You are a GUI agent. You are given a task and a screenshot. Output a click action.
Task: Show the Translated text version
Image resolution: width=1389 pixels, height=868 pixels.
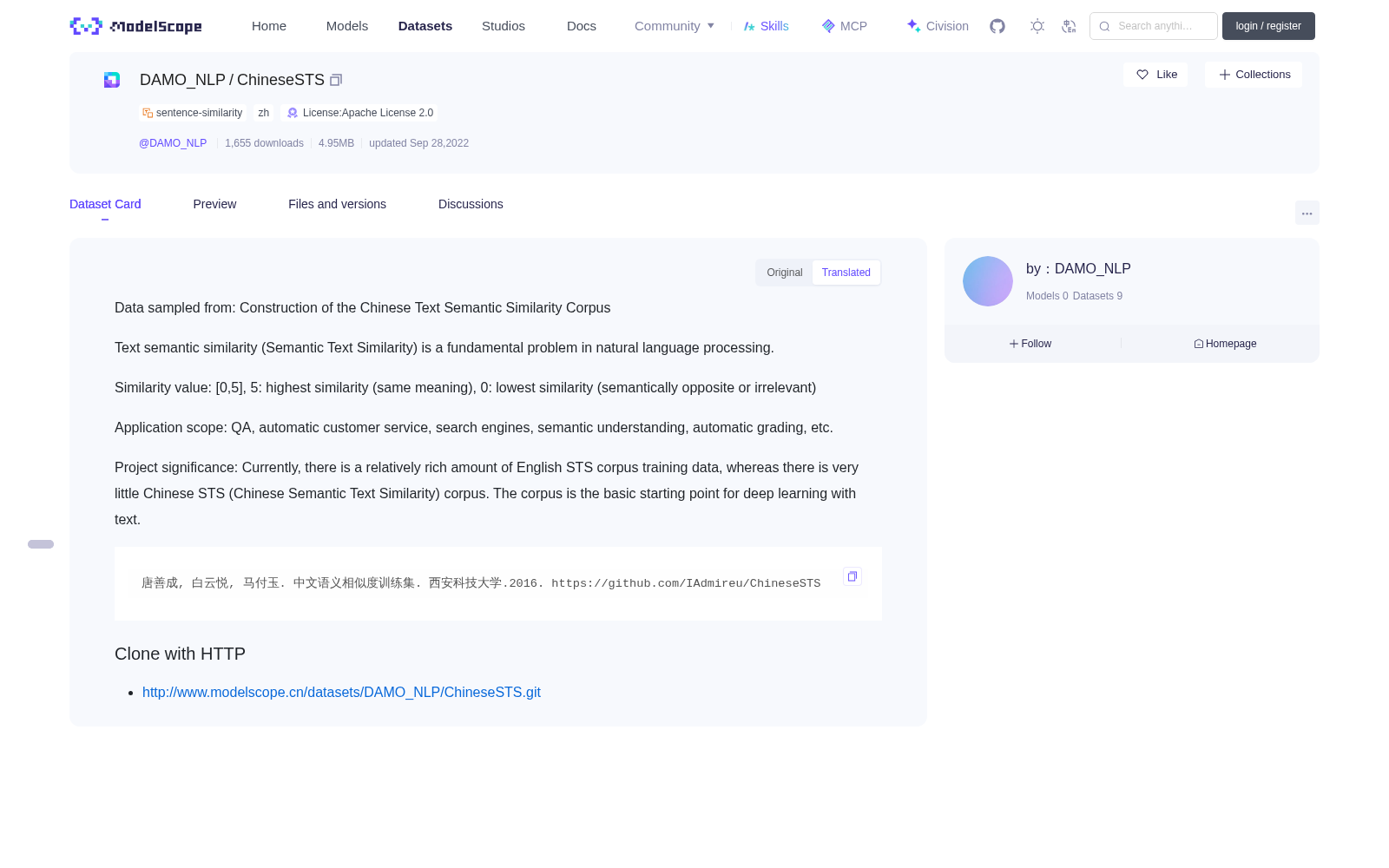tap(846, 273)
